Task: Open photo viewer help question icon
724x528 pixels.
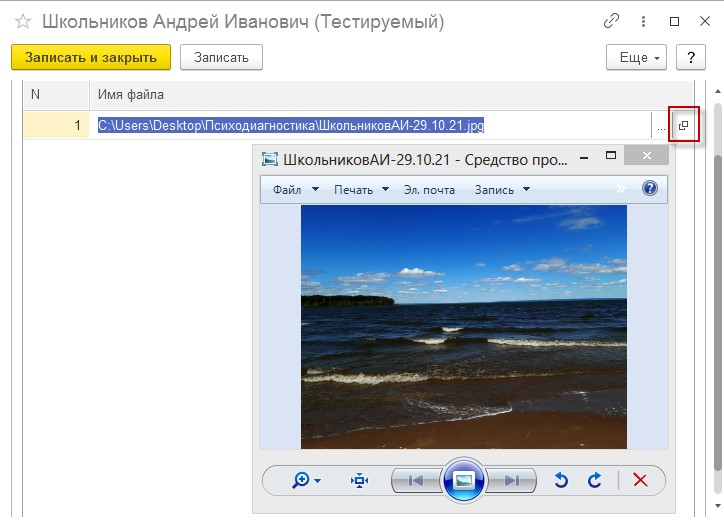Action: click(x=650, y=188)
